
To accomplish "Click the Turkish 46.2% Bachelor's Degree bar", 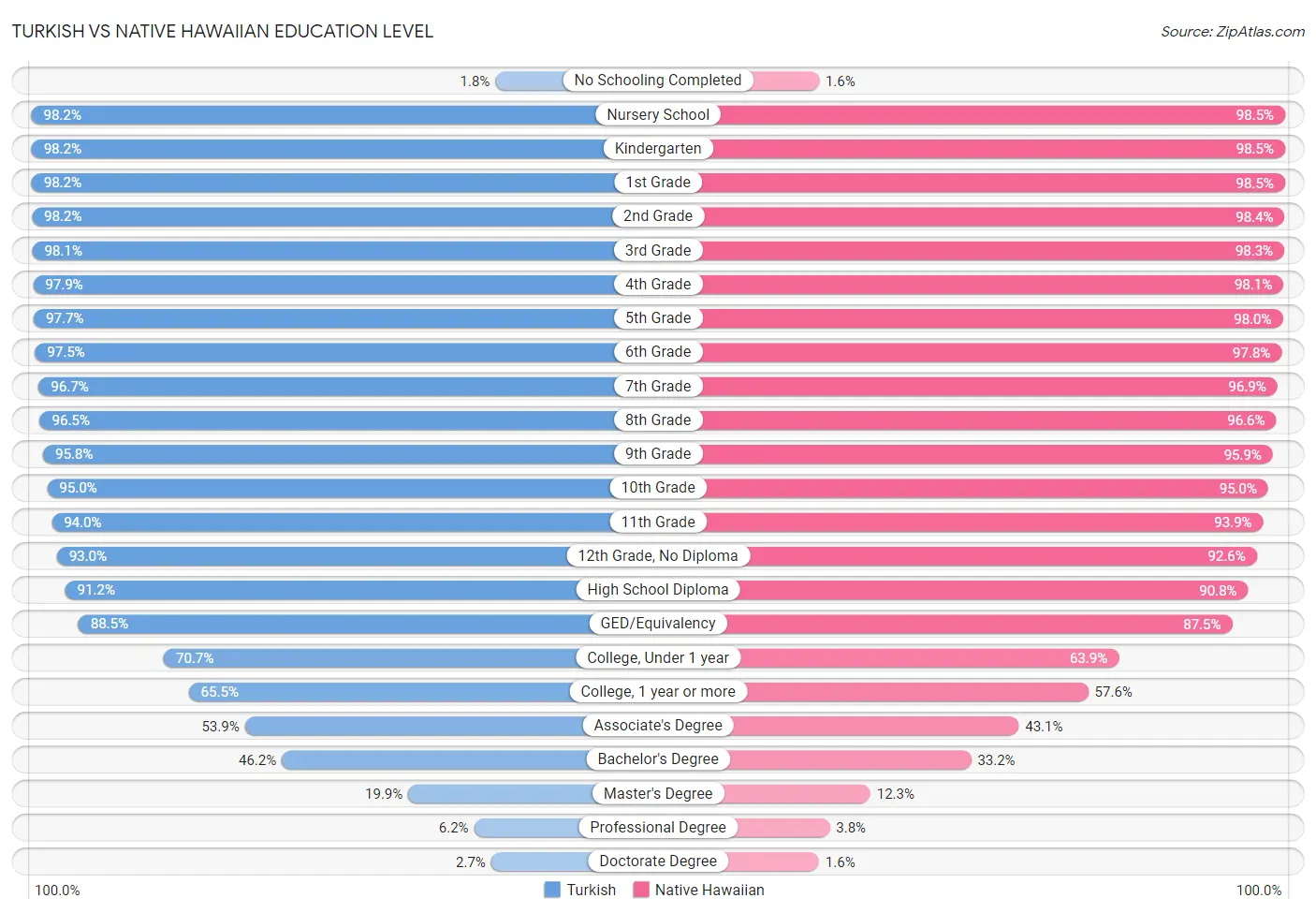I will tap(434, 759).
